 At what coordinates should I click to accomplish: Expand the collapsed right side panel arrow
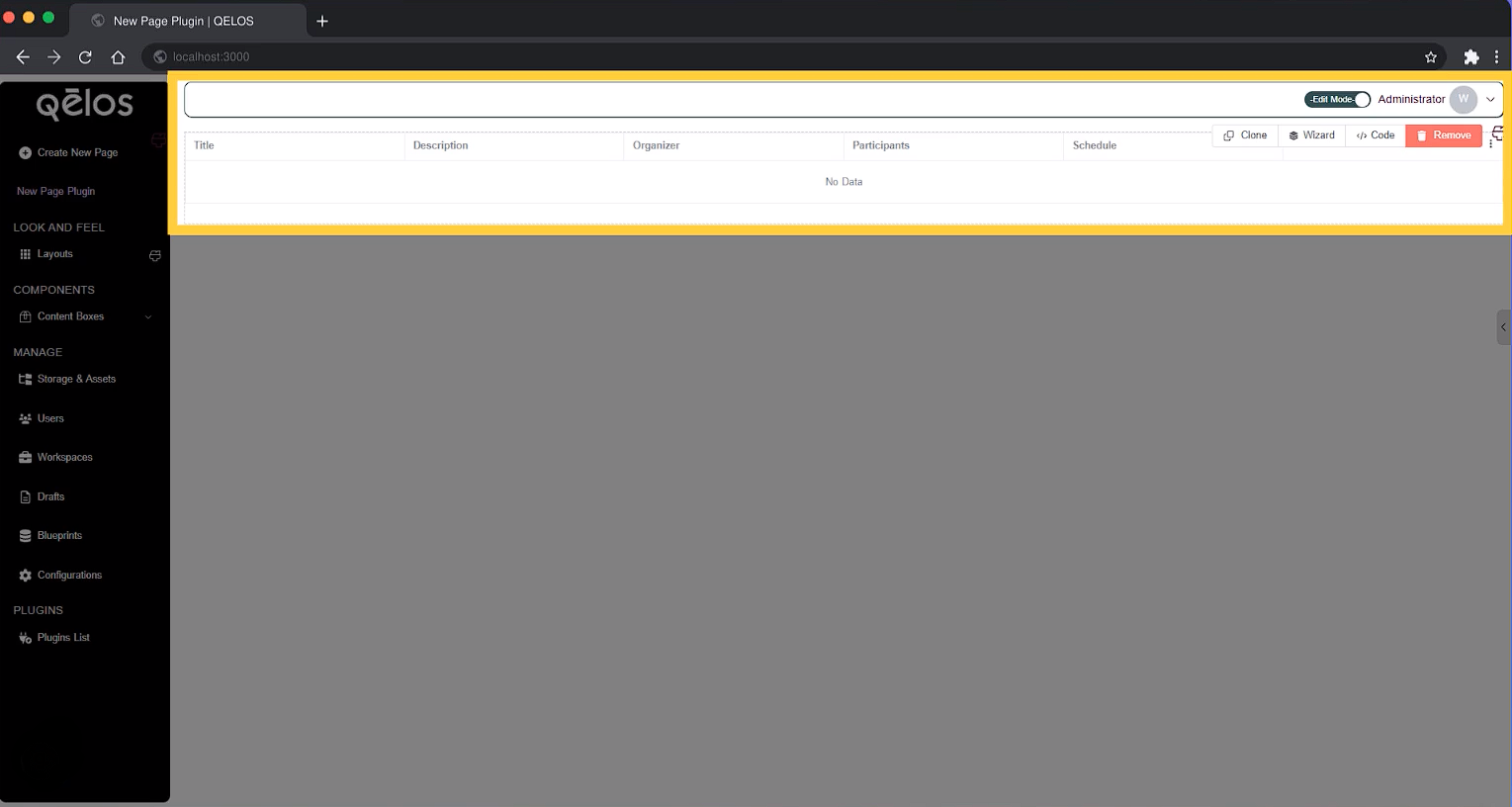pyautogui.click(x=1503, y=327)
